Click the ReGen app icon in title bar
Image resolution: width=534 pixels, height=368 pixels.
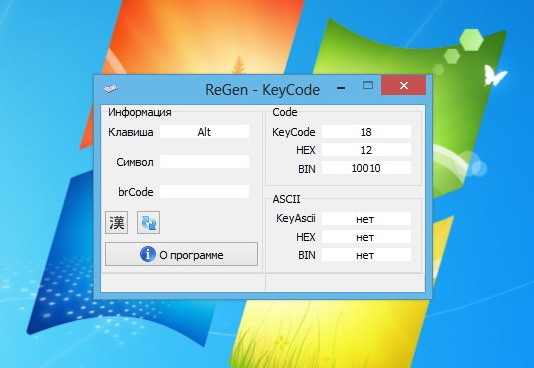point(111,89)
